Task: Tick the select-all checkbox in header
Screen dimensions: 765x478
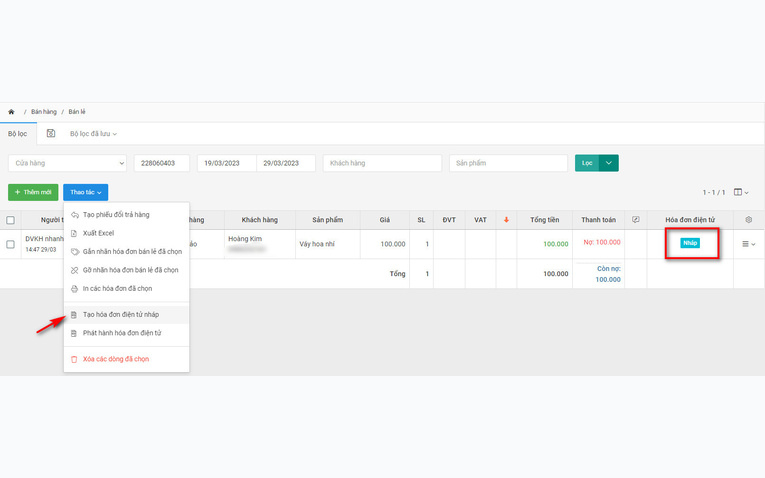Action: pyautogui.click(x=10, y=220)
